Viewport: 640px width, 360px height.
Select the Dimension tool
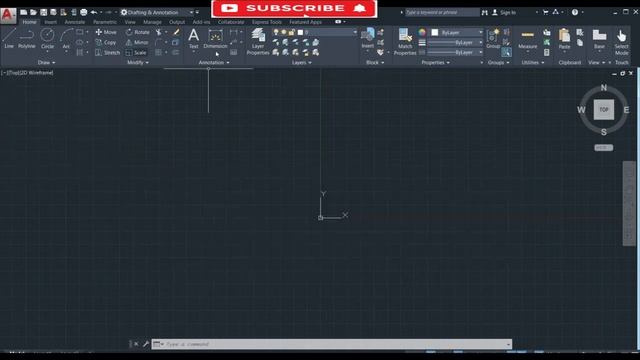(215, 38)
